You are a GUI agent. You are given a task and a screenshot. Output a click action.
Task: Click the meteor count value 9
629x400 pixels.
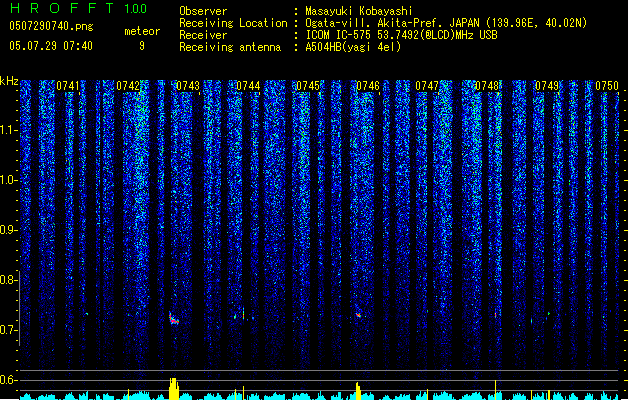pyautogui.click(x=142, y=46)
